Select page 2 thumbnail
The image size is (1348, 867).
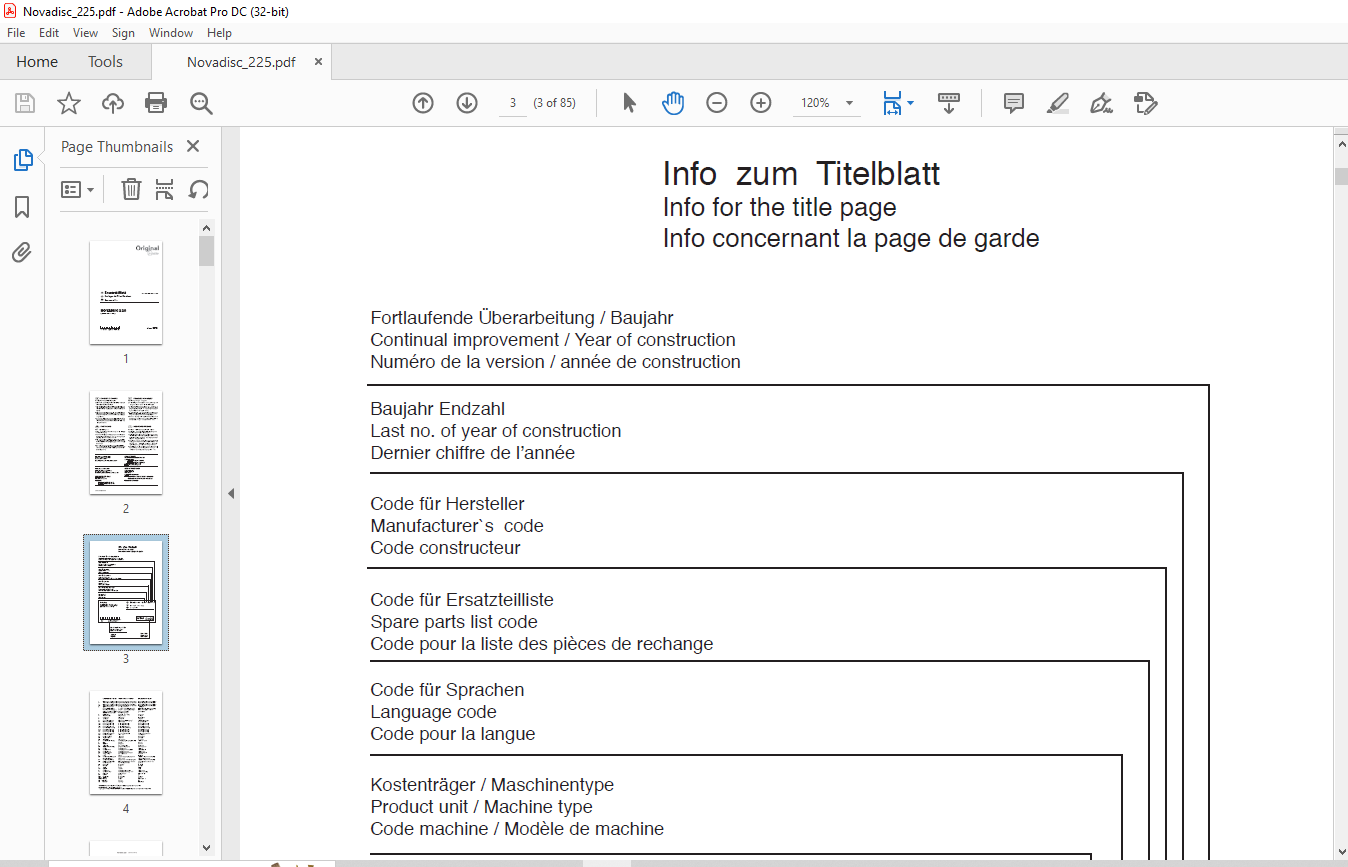(126, 442)
